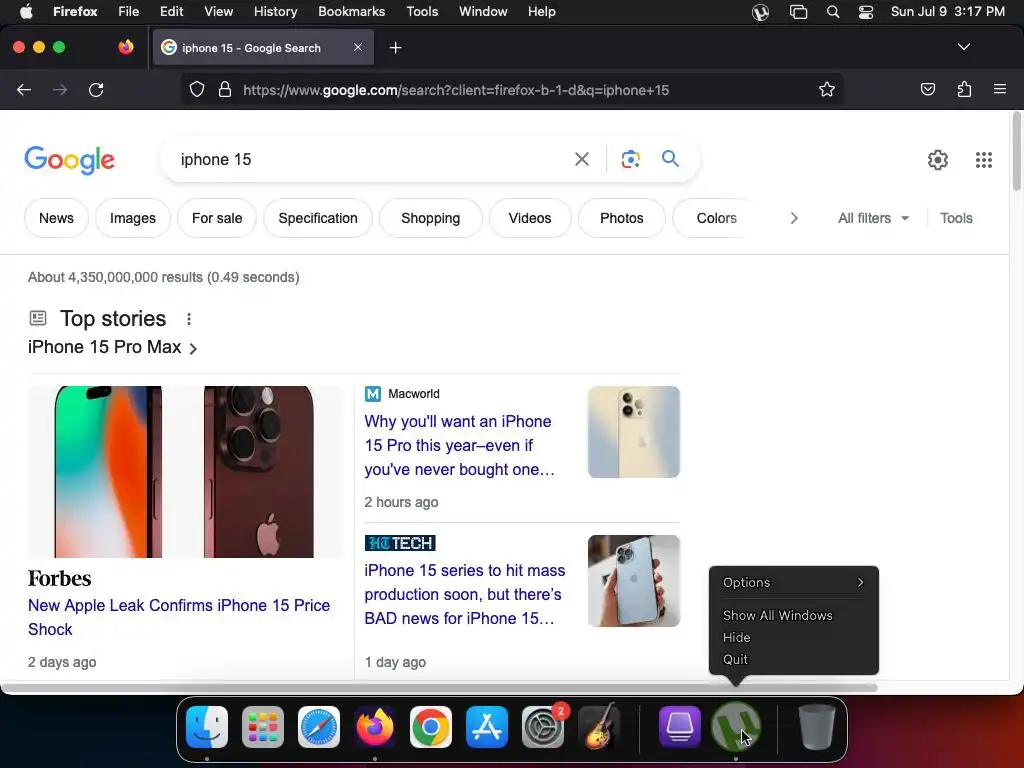Viewport: 1024px width, 768px height.
Task: Search by image with the Google Lens icon
Action: click(631, 159)
